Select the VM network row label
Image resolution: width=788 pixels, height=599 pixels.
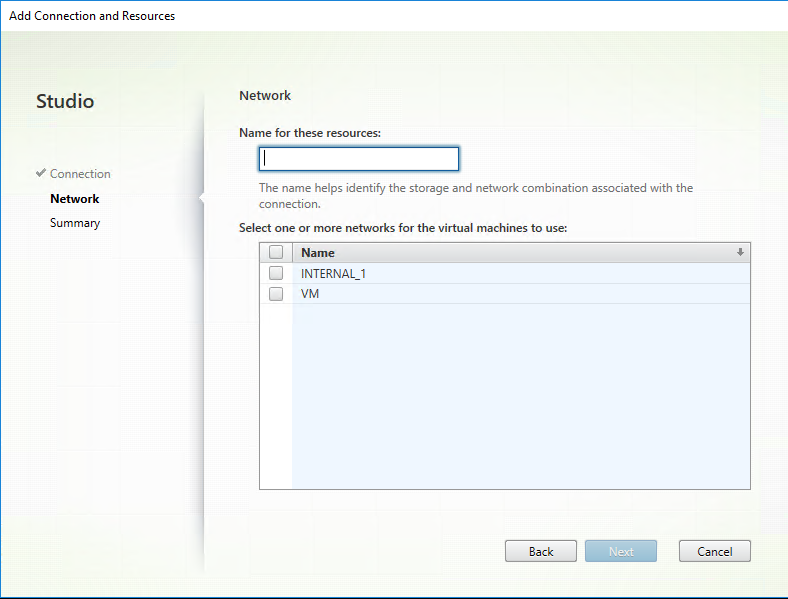[x=310, y=294]
